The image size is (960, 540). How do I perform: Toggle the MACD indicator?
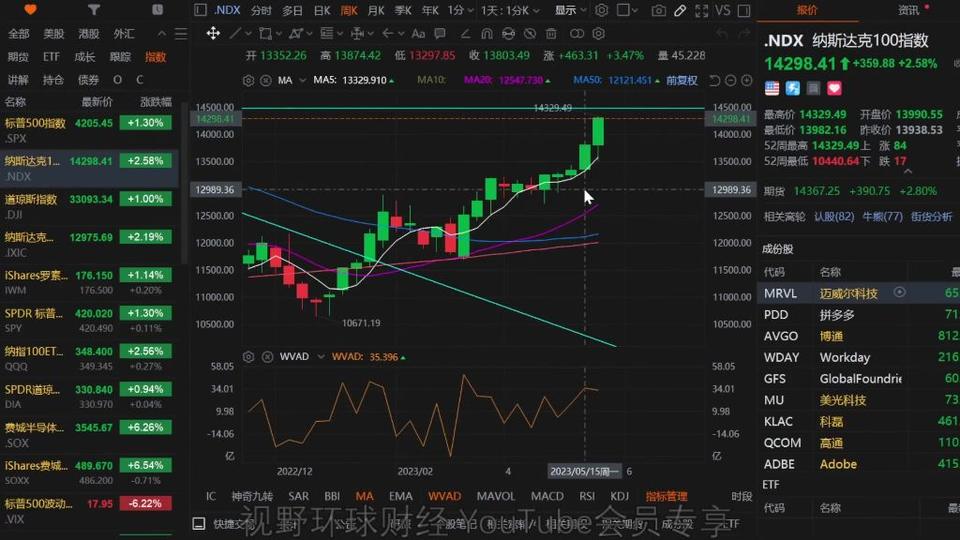547,496
